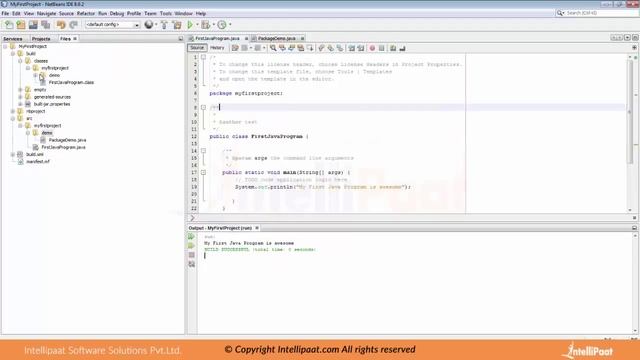Switch to the Services tab

click(13, 39)
